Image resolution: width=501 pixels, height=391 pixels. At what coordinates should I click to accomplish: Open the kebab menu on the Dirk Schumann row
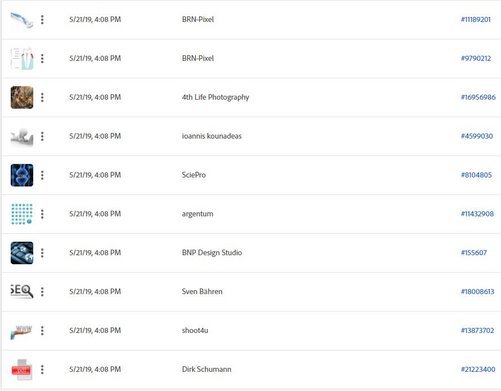pyautogui.click(x=42, y=370)
